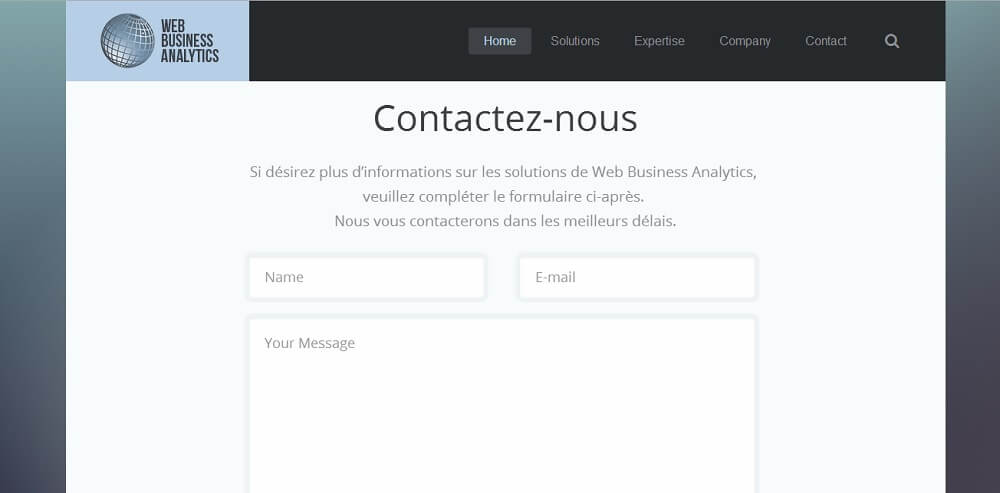Click the Web Business Analytics logo text
The image size is (1000, 493).
(x=189, y=41)
